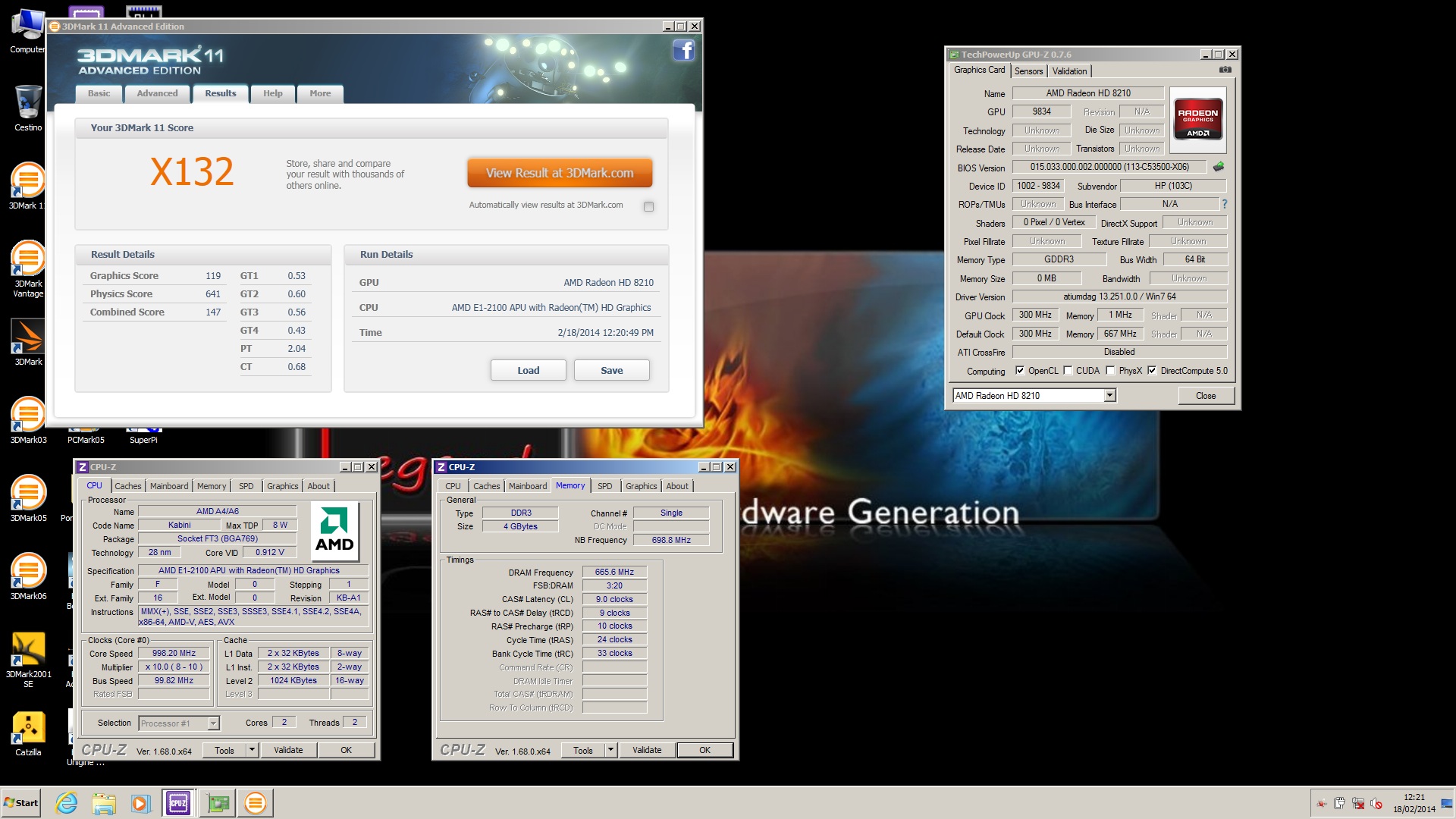Click the GPU-Z screenshot camera icon
The width and height of the screenshot is (1456, 819).
click(x=1225, y=70)
